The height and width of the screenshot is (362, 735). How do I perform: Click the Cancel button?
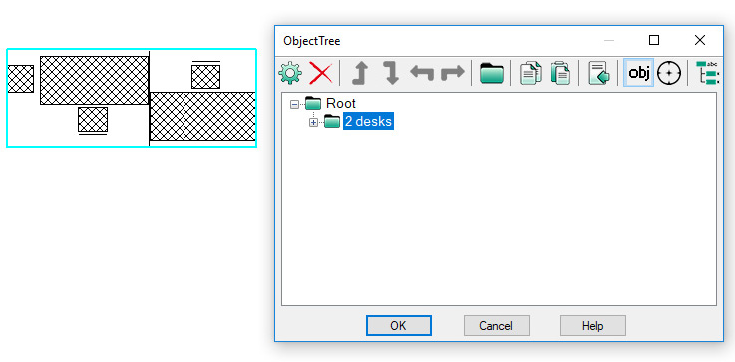tap(496, 325)
